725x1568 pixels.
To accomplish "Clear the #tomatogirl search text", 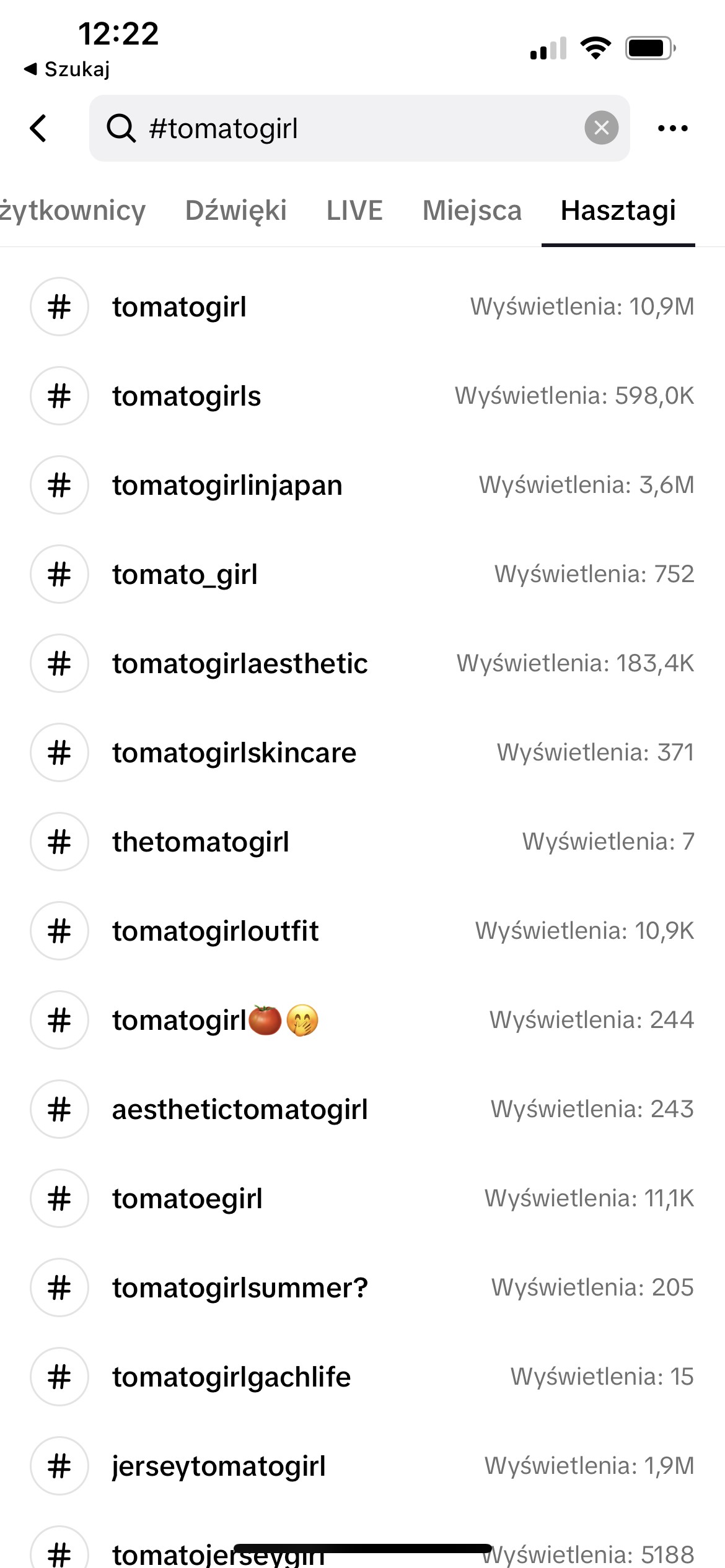I will pos(601,128).
